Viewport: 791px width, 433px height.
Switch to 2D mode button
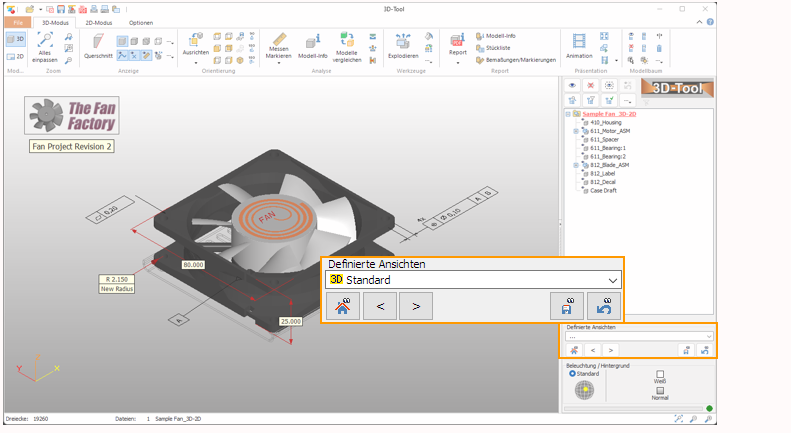pos(15,57)
